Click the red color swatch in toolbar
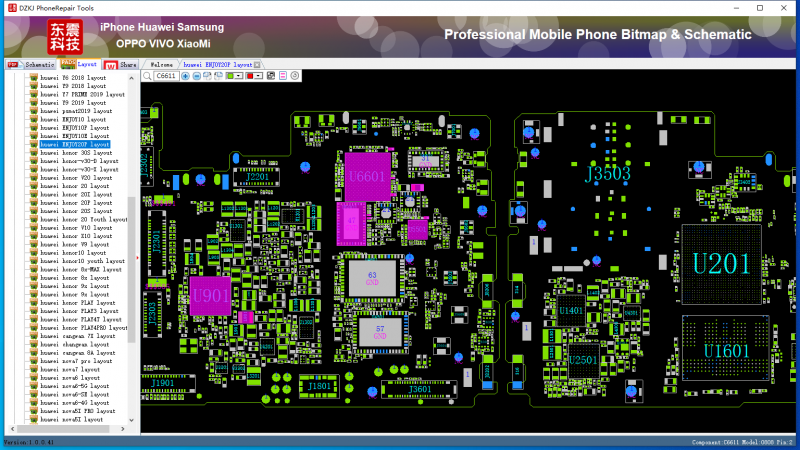Image resolution: width=800 pixels, height=450 pixels. click(250, 76)
